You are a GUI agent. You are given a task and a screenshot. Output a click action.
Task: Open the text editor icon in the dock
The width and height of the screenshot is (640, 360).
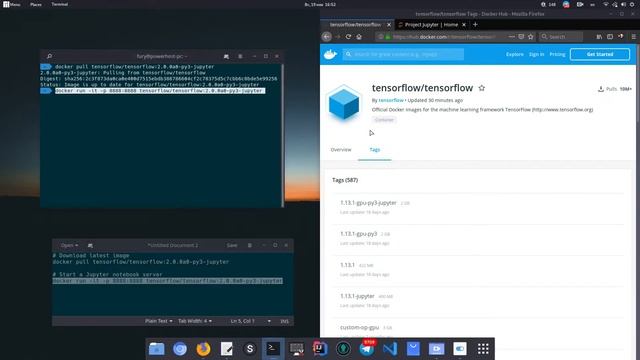pyautogui.click(x=227, y=349)
